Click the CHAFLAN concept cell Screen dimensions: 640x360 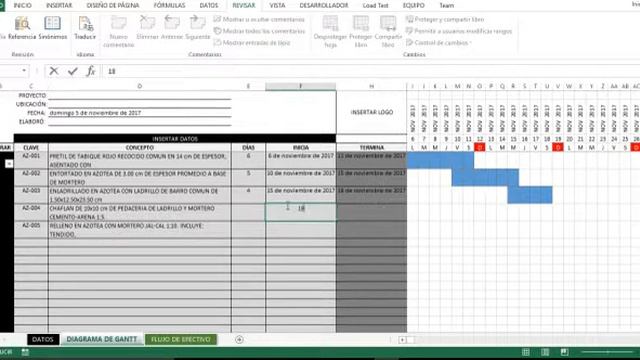[x=140, y=212]
